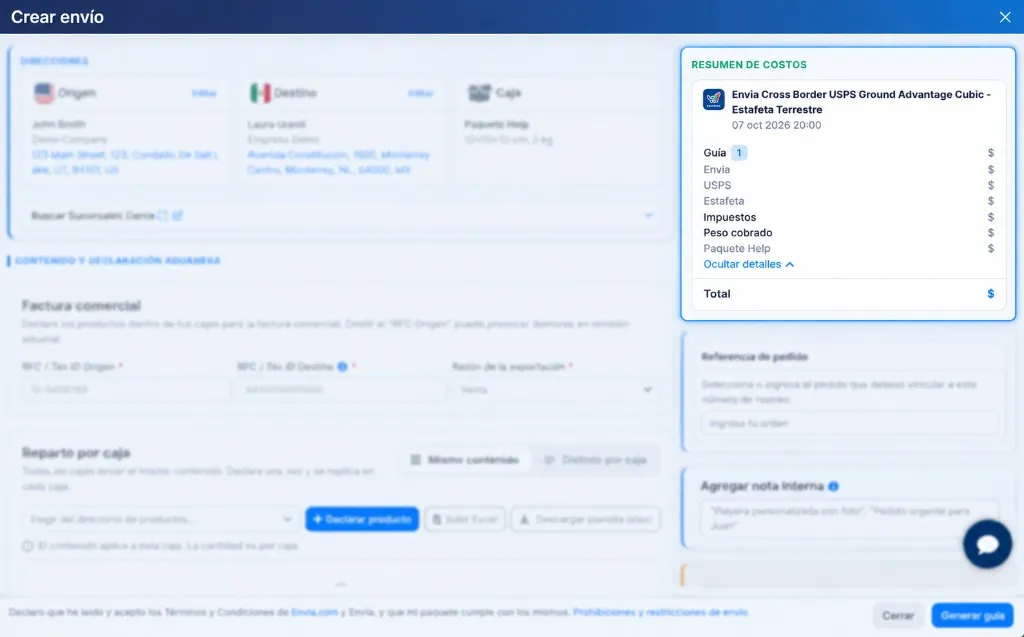1024x637 pixels.
Task: Click the box icon beside Caja
Action: (x=479, y=93)
